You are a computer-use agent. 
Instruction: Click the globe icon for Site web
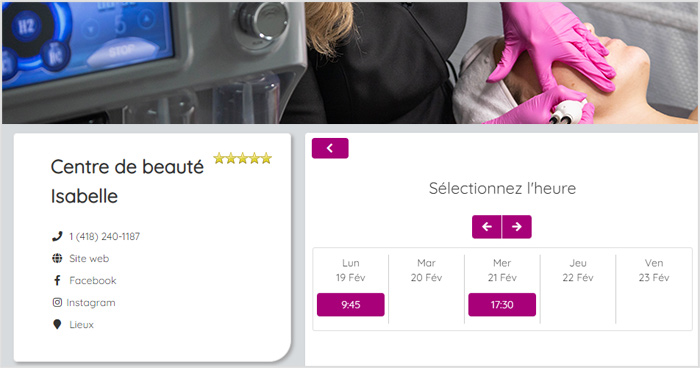coord(57,258)
